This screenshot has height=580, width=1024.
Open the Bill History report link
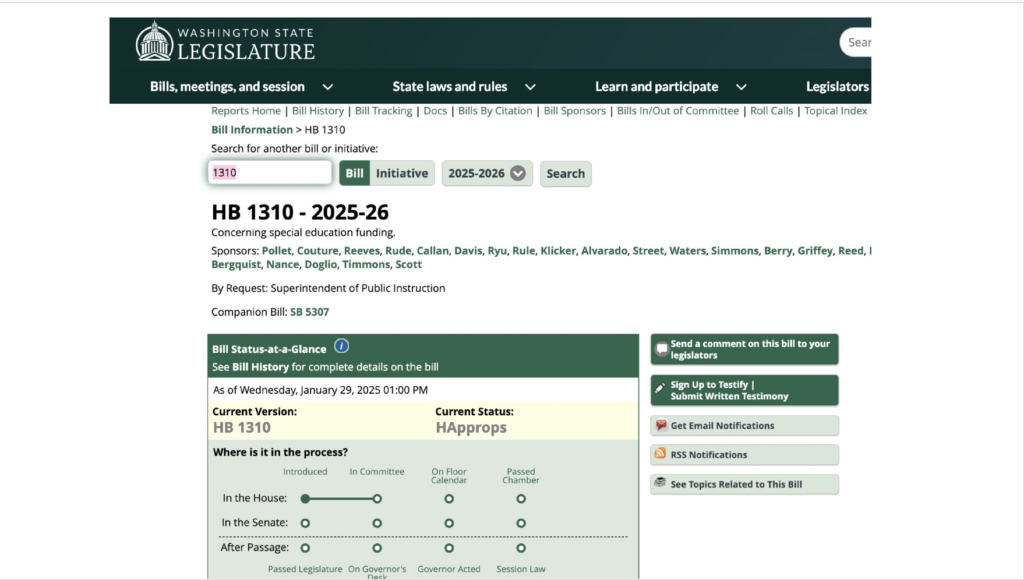pos(318,111)
